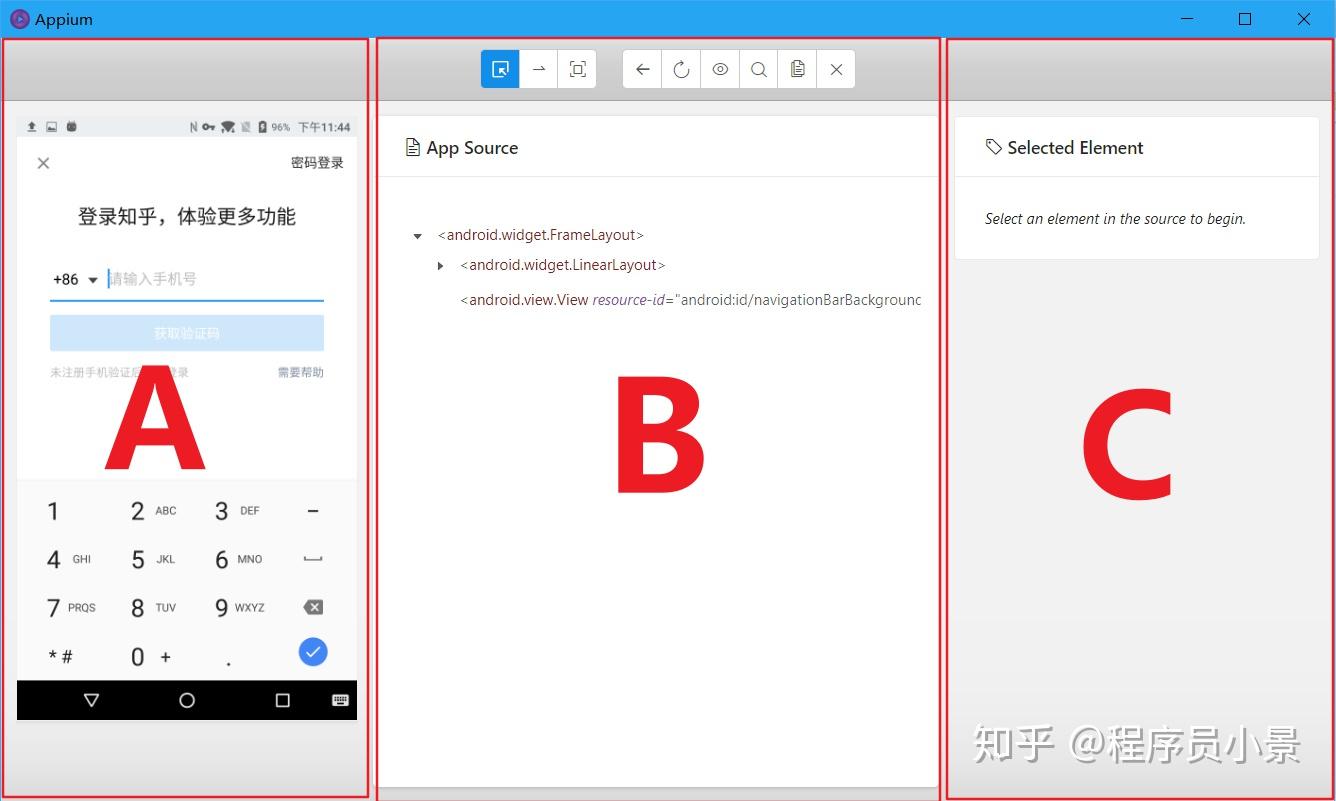
Task: Collapse the android.widget.FrameLayout node
Action: click(417, 236)
